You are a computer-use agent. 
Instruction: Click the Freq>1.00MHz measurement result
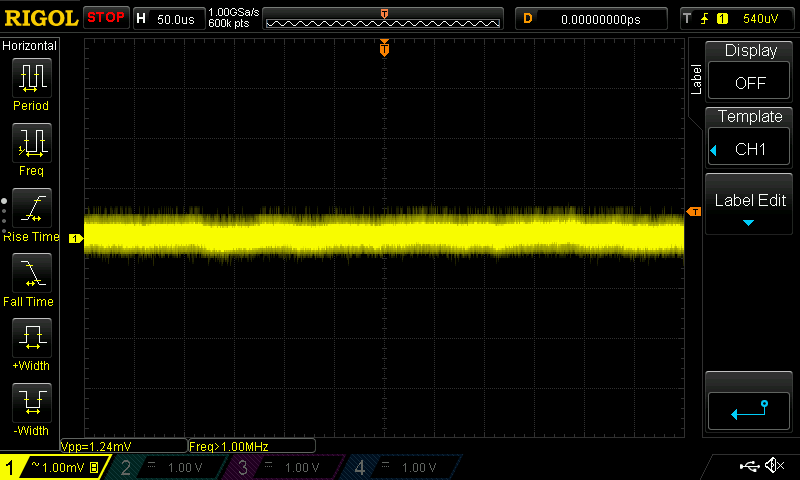(x=252, y=446)
